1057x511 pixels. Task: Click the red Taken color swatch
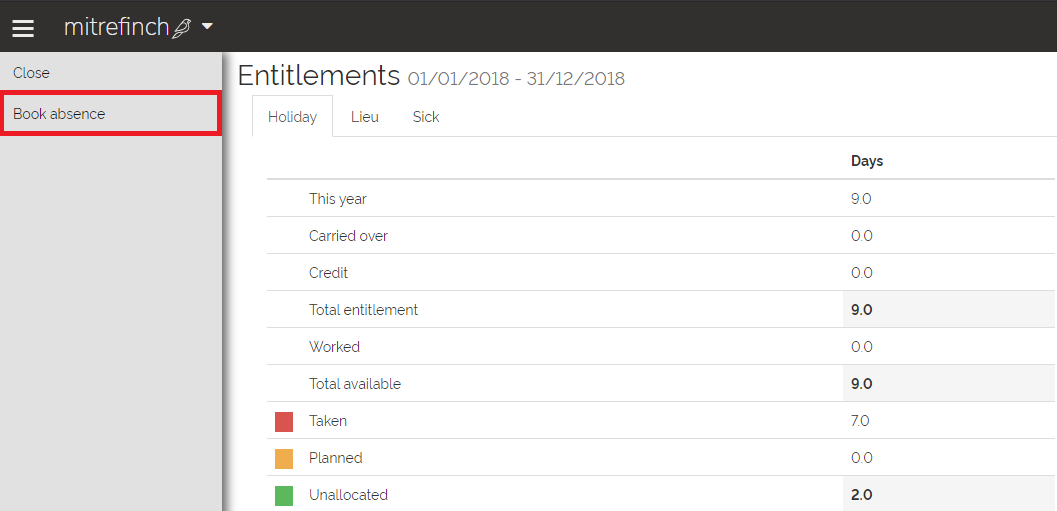point(284,422)
